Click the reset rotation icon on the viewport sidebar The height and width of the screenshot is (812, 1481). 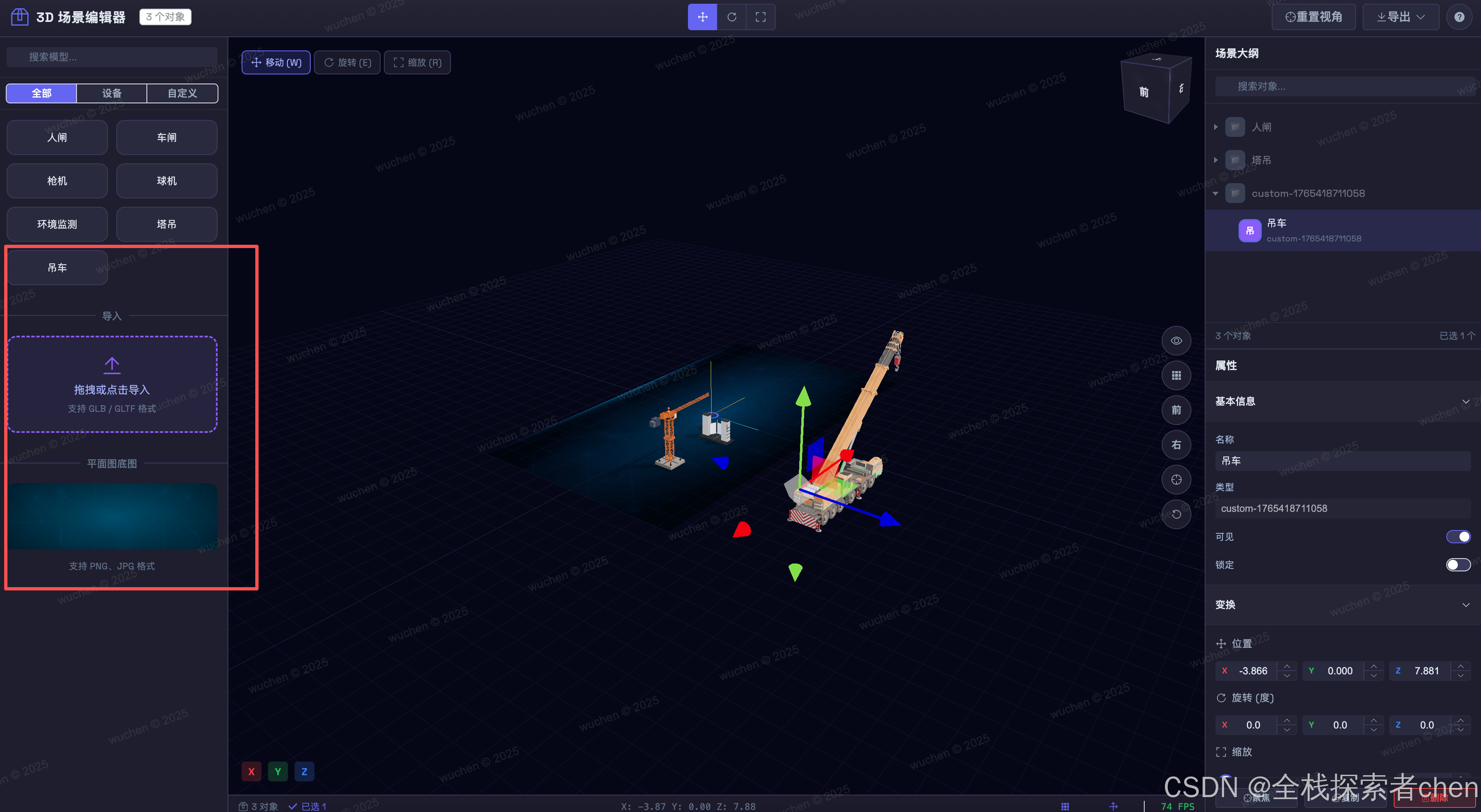(x=1176, y=514)
